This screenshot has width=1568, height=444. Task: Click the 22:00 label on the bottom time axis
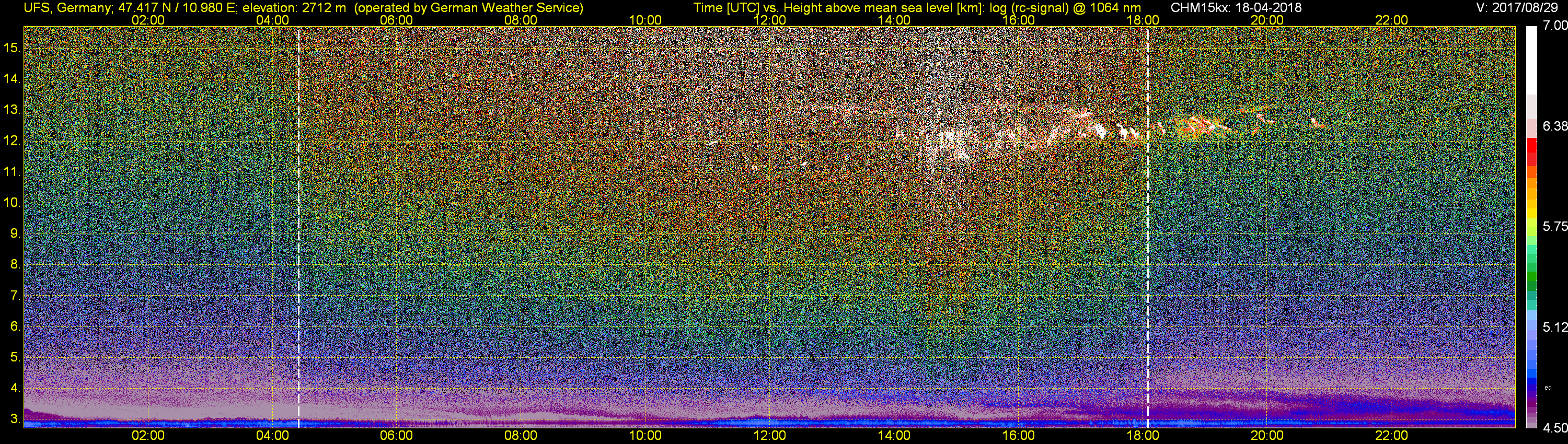coord(1391,436)
